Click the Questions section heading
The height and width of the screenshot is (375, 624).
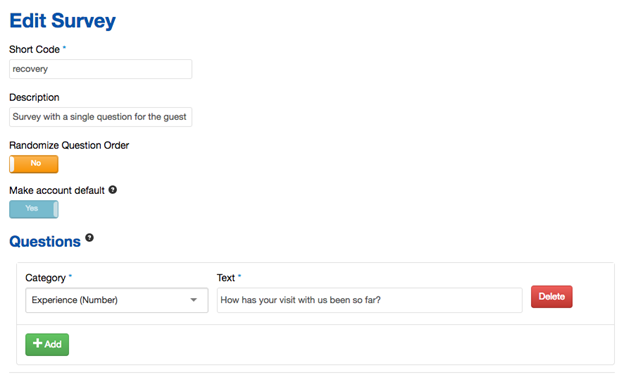pyautogui.click(x=45, y=242)
